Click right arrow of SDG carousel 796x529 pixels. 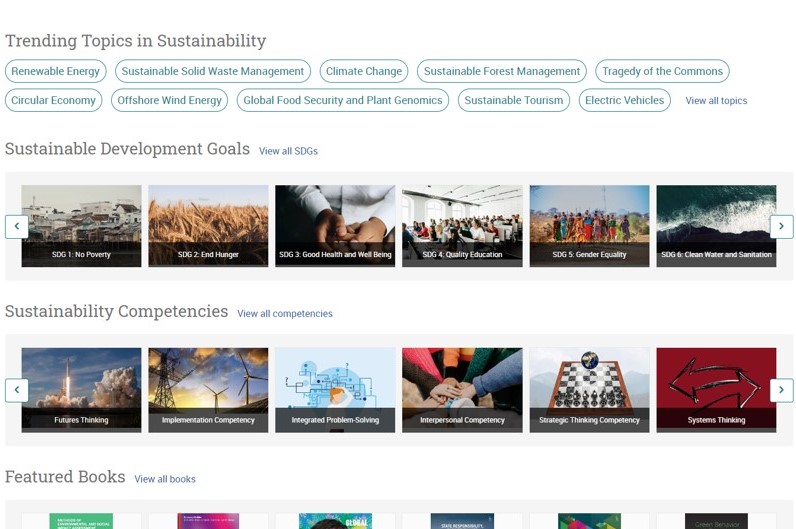coord(781,226)
